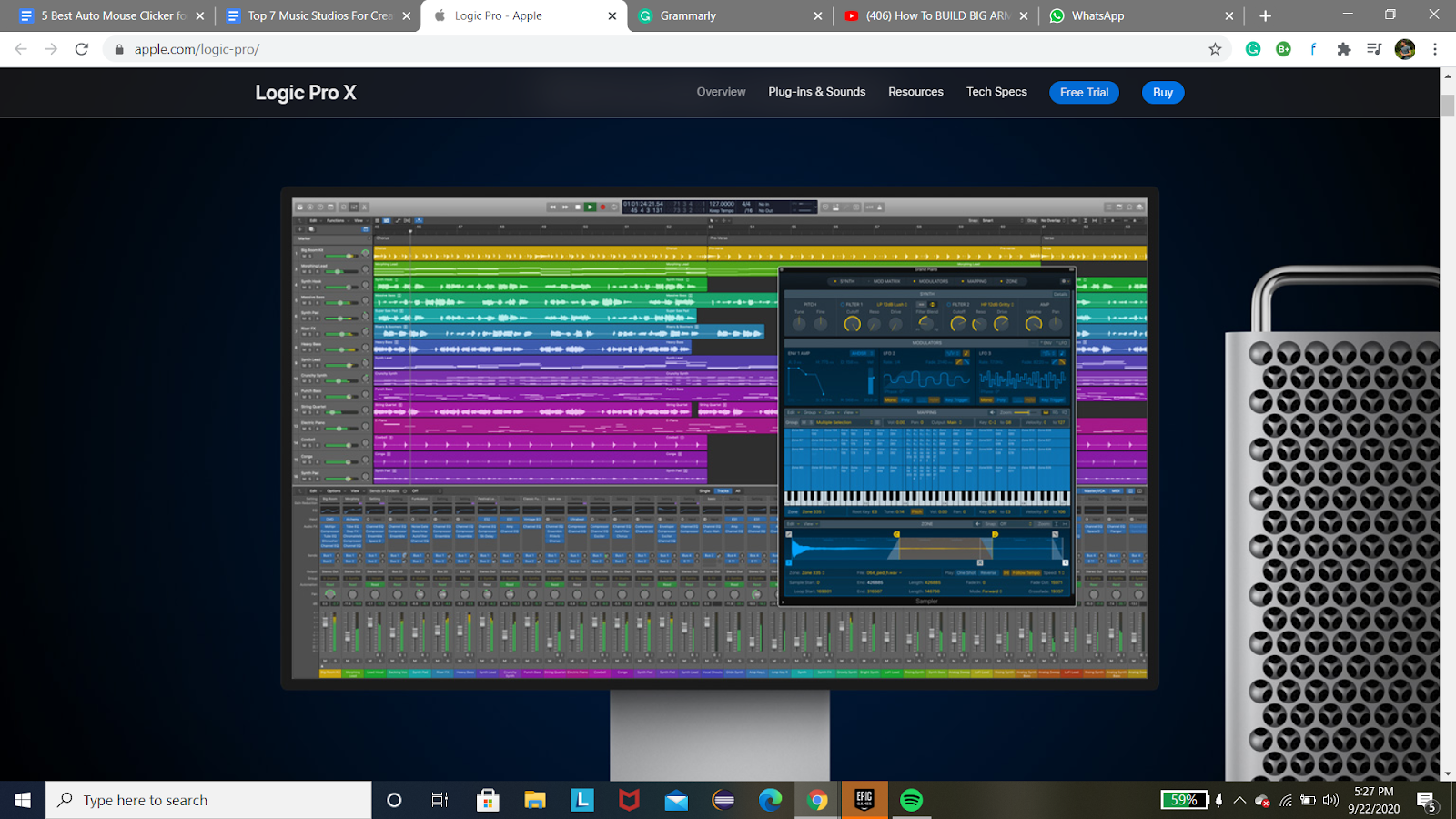Close the Grammarly tab
The image size is (1456, 819).
pyautogui.click(x=818, y=15)
